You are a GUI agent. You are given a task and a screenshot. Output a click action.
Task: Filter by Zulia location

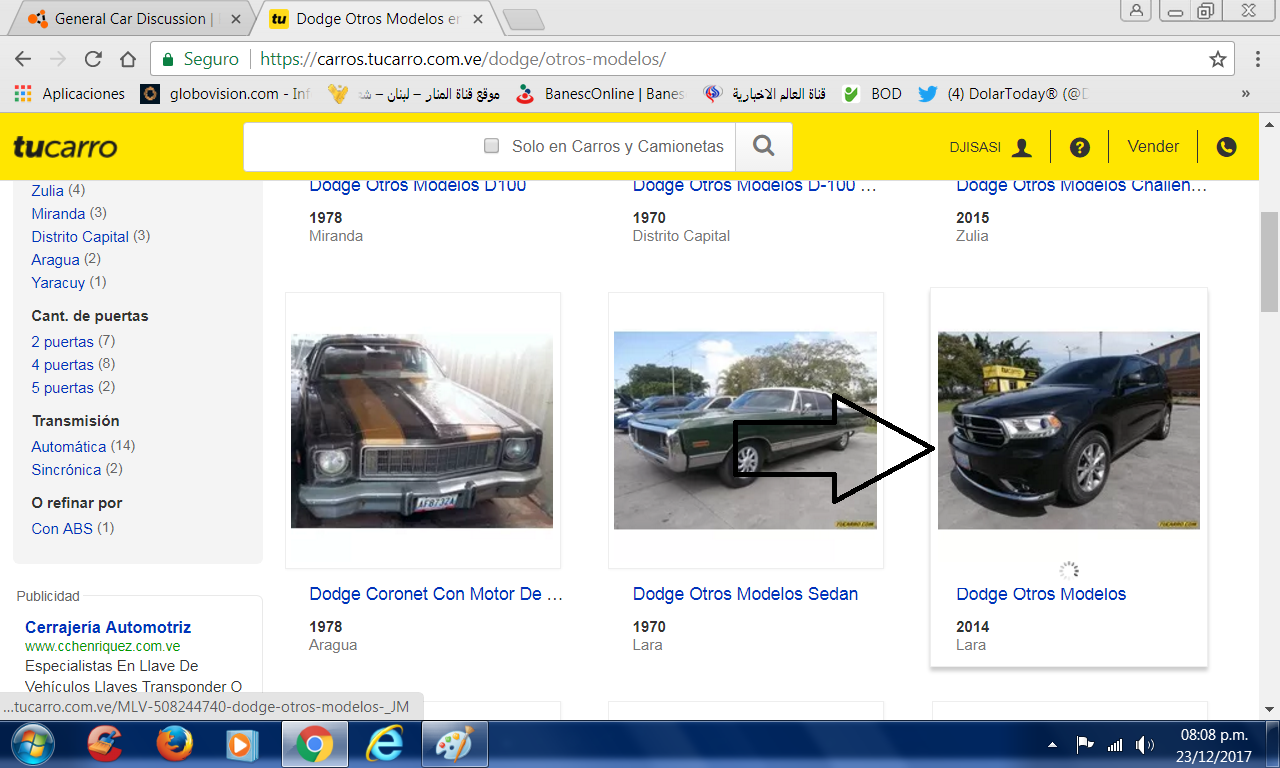47,190
